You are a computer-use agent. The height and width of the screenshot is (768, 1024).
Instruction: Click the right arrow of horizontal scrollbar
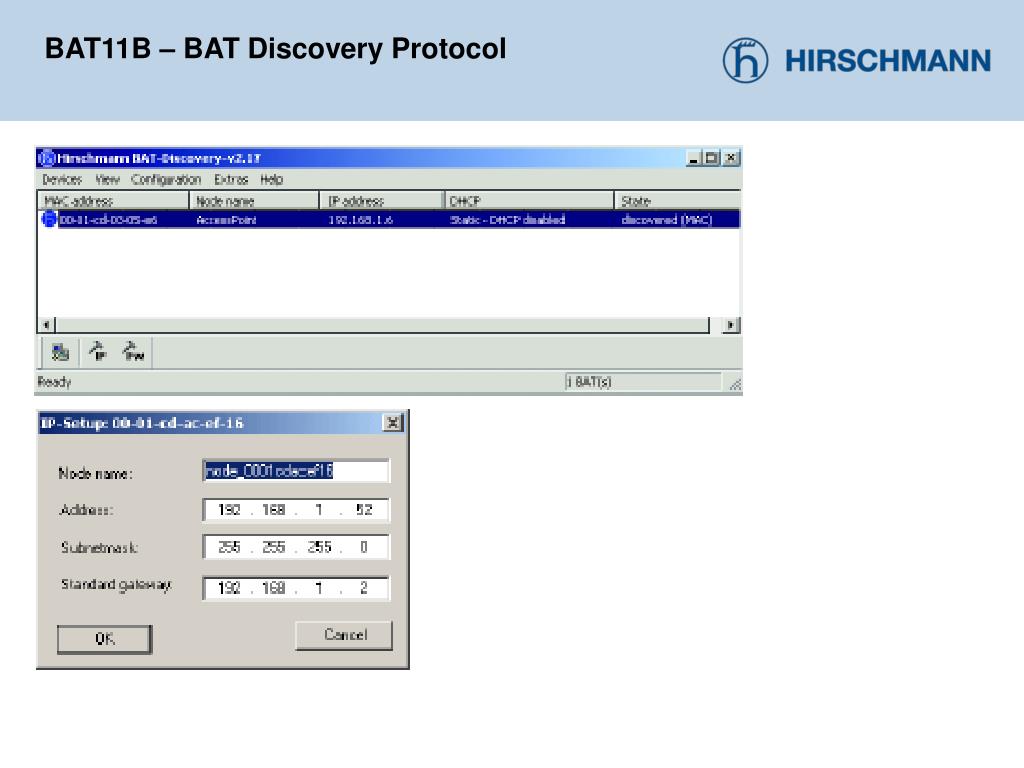coord(731,325)
